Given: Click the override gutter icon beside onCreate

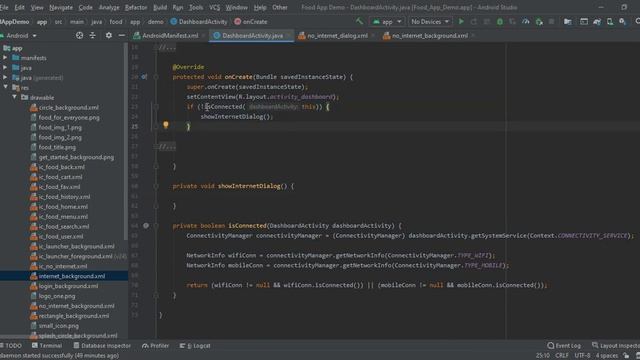Looking at the screenshot, I should [x=144, y=77].
